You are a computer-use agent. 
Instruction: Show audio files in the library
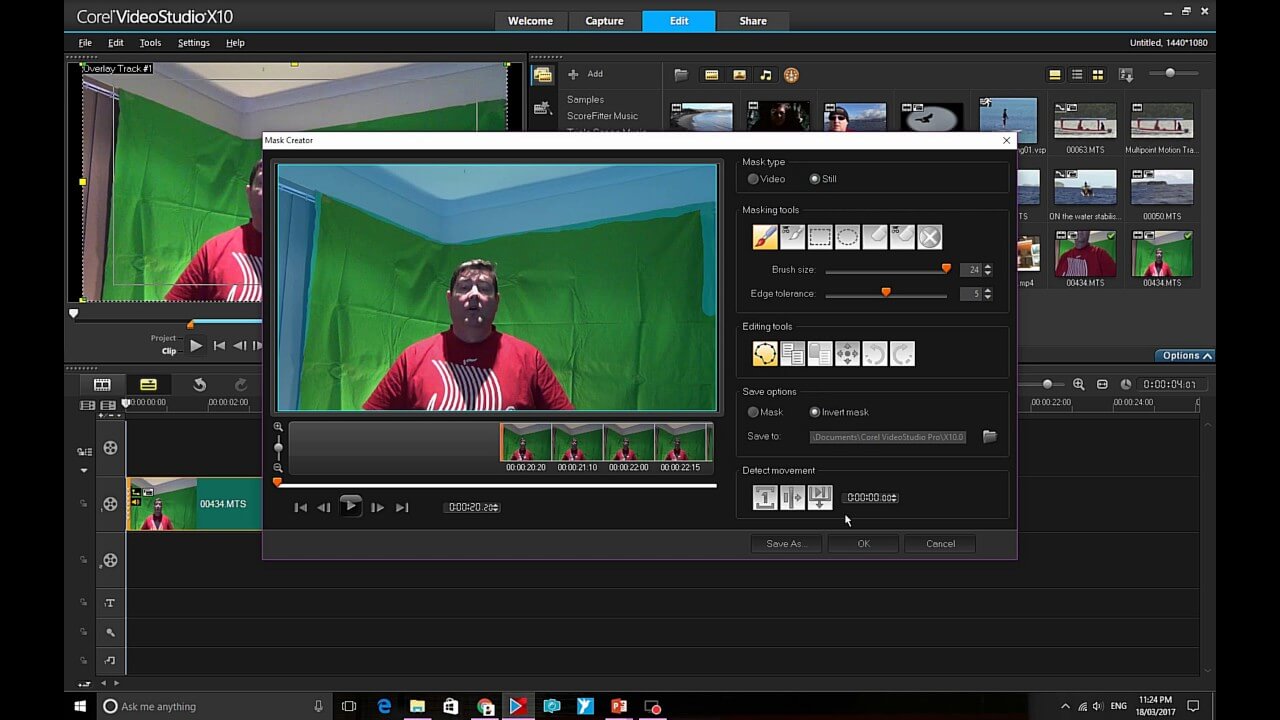(x=766, y=75)
